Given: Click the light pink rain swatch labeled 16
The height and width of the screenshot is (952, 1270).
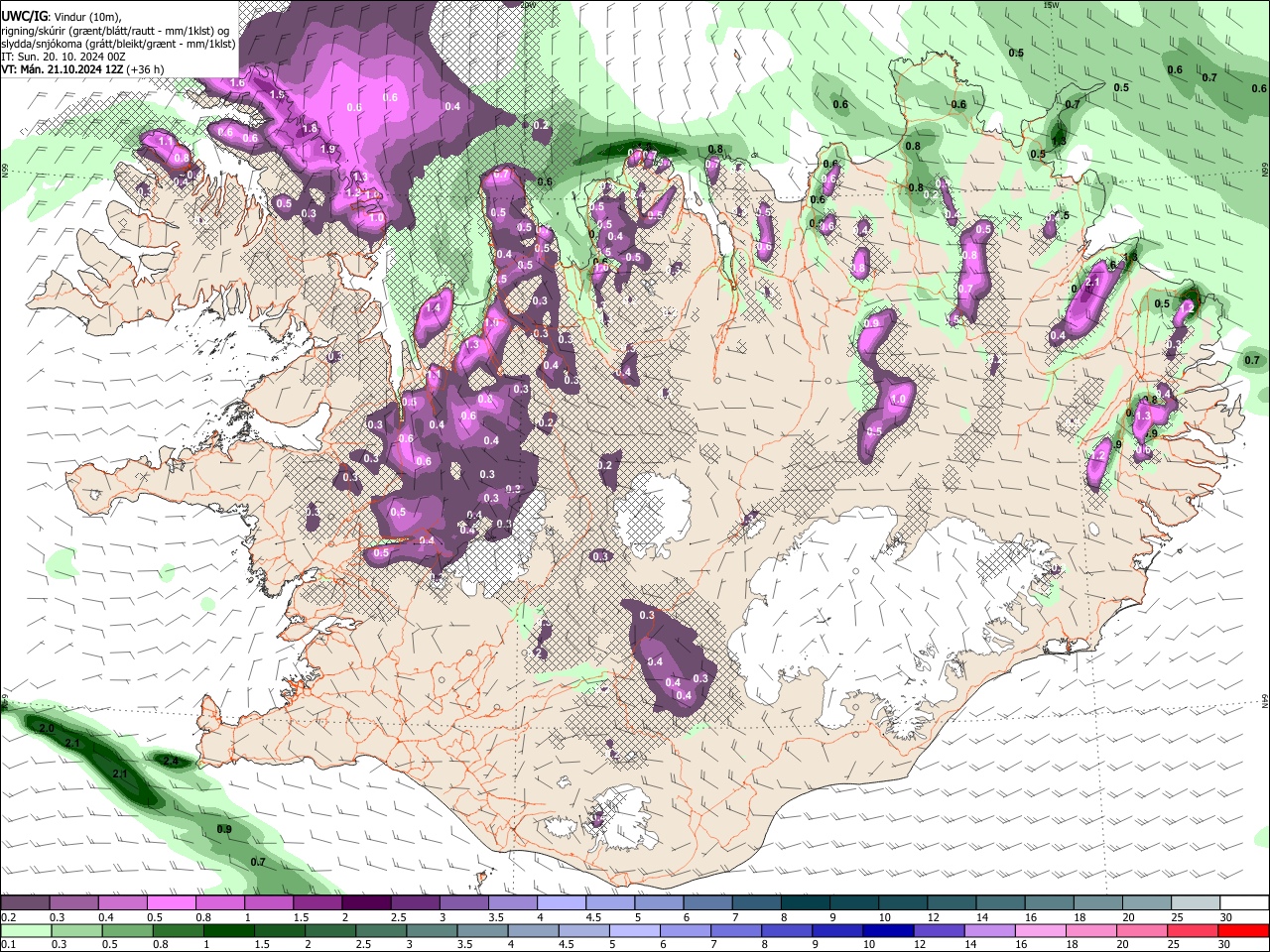Looking at the screenshot, I should [x=1039, y=931].
